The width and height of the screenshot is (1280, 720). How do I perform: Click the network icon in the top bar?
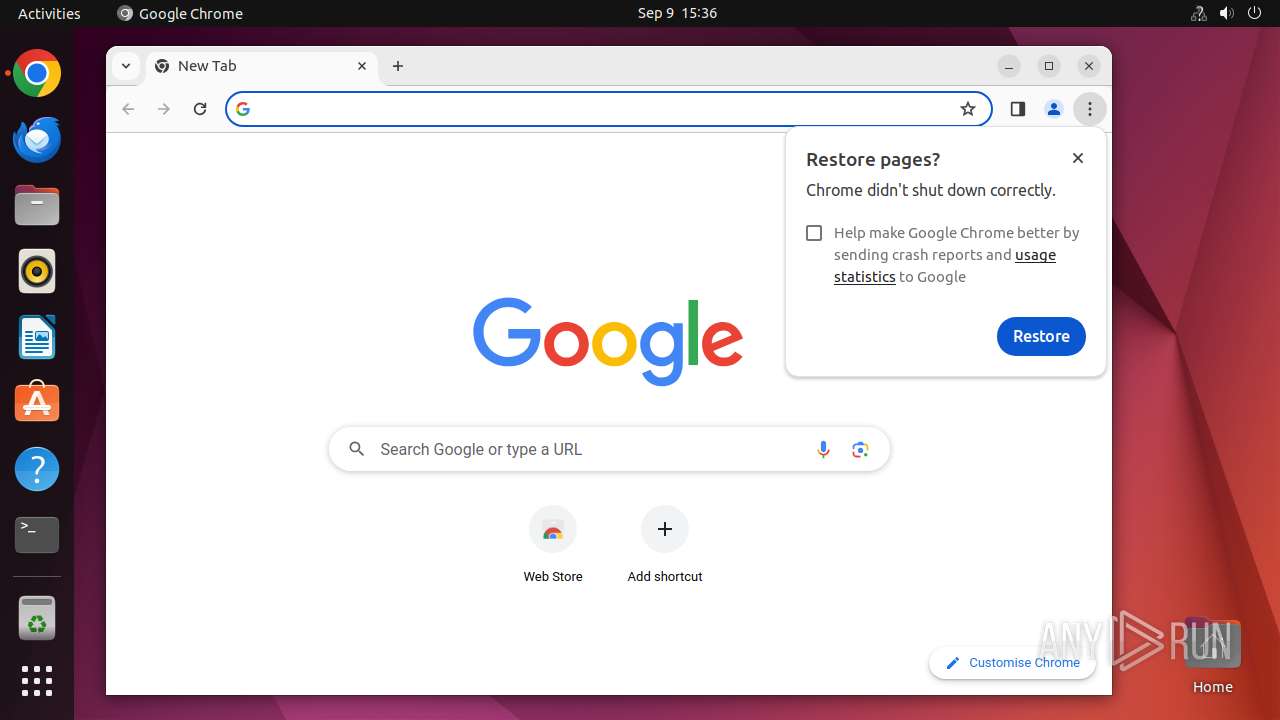(1199, 13)
